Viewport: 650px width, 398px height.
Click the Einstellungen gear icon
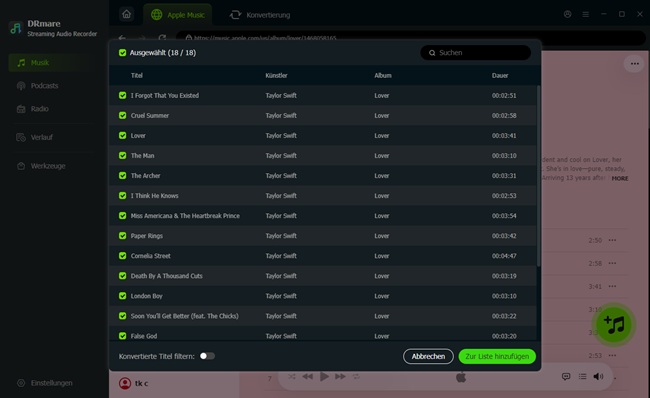(x=21, y=383)
